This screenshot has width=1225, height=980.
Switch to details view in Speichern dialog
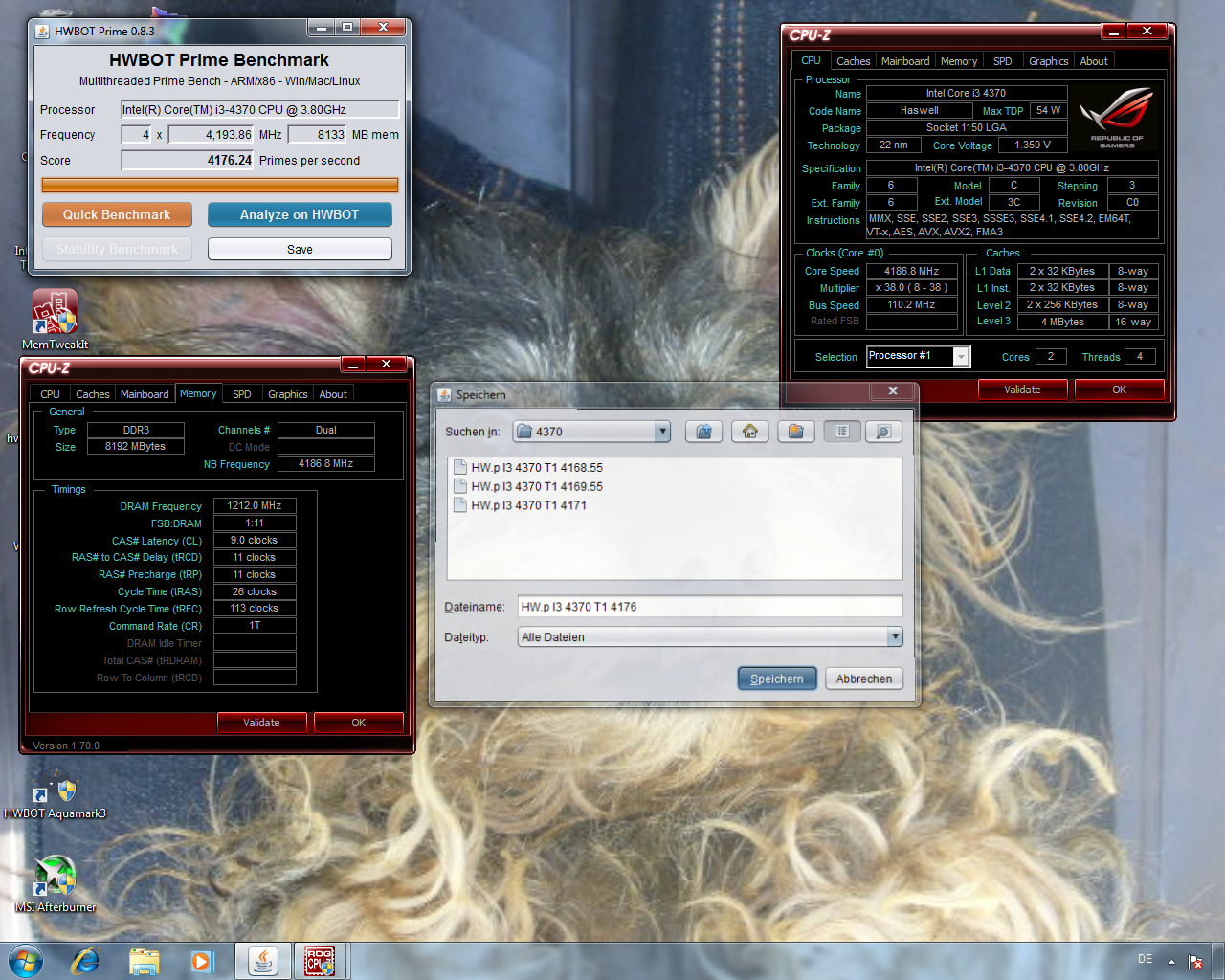[x=883, y=432]
